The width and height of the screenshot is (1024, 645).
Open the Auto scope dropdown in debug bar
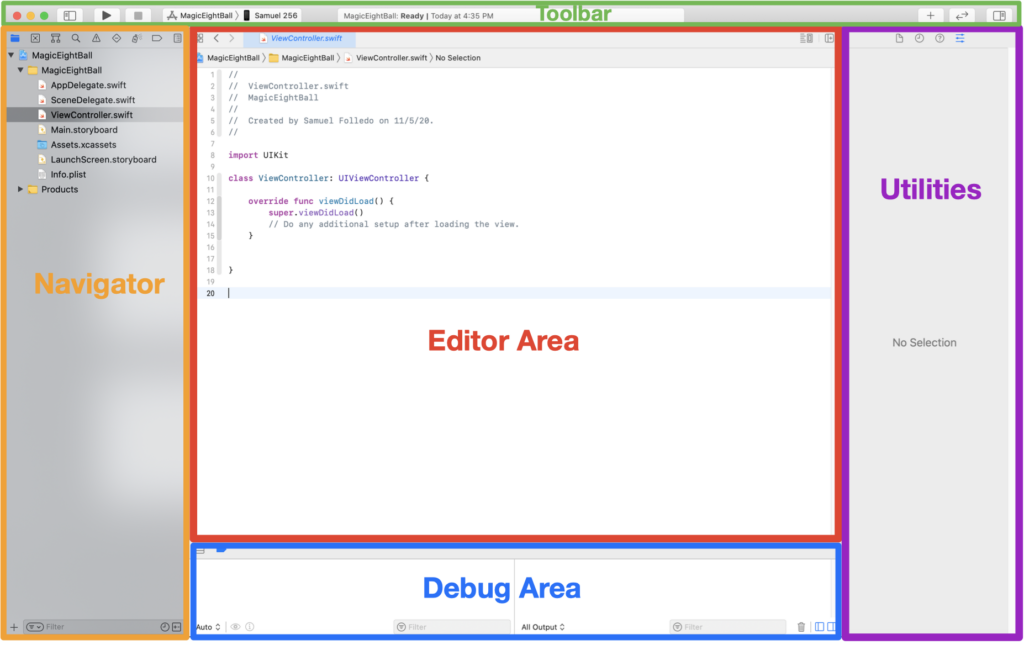coord(206,626)
